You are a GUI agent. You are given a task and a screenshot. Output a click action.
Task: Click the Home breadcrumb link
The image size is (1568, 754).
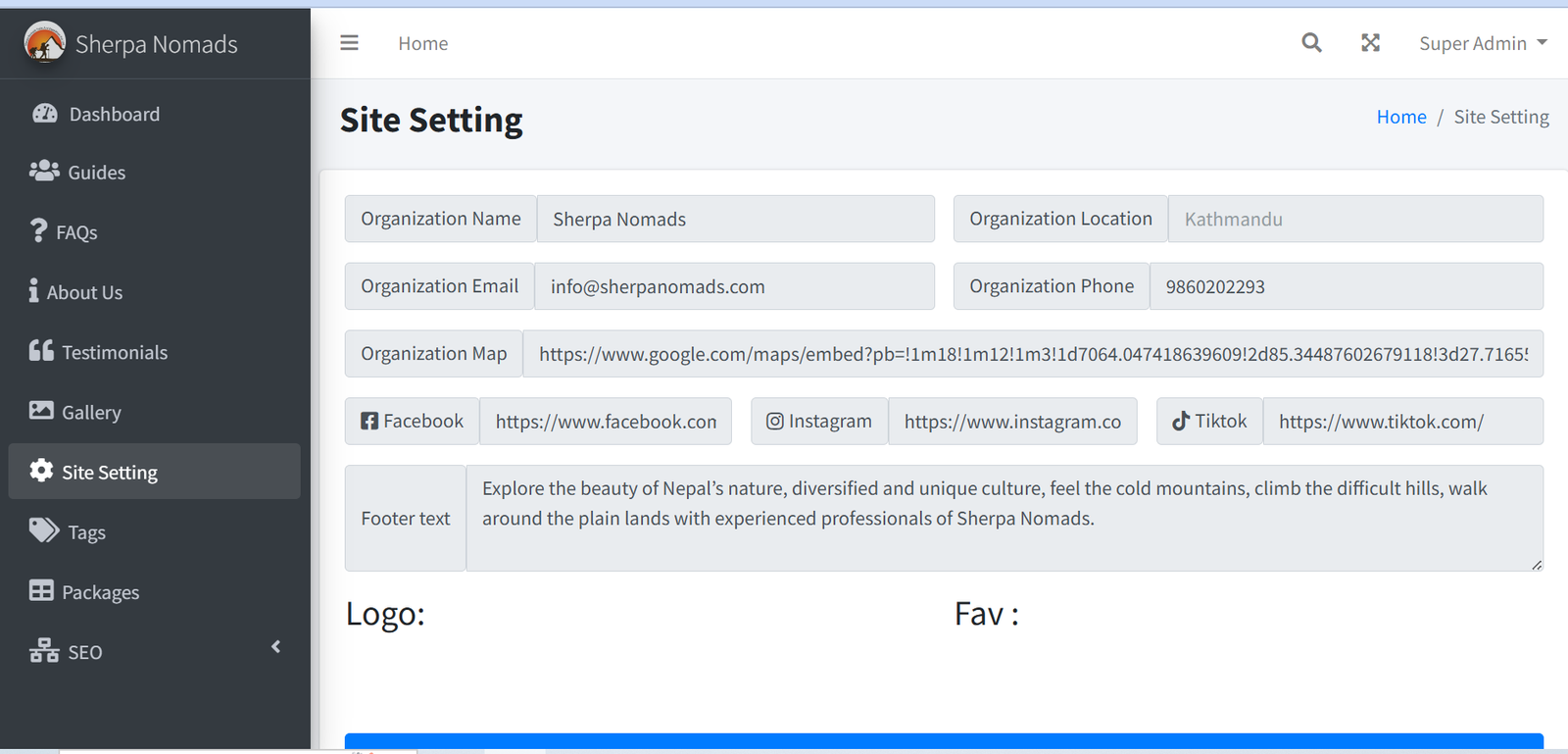[x=1400, y=117]
